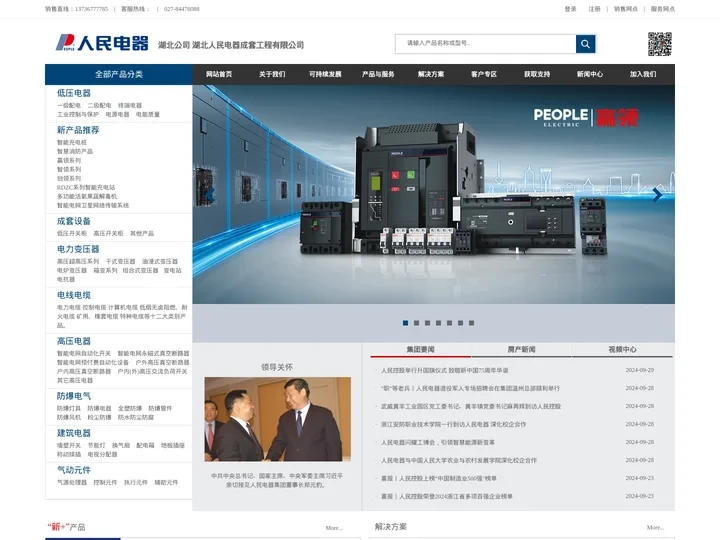The image size is (720, 540).
Task: Click 高压开关柜 sub-category
Action: click(108, 234)
